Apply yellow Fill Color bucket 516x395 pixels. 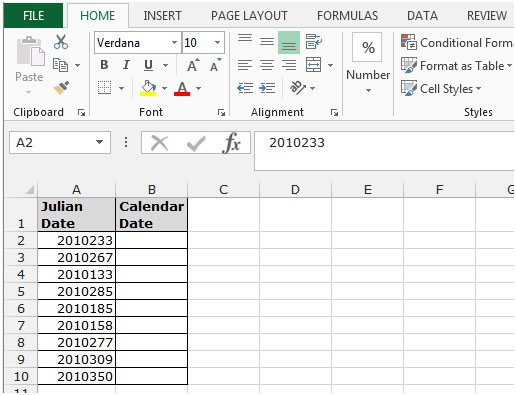coord(148,88)
